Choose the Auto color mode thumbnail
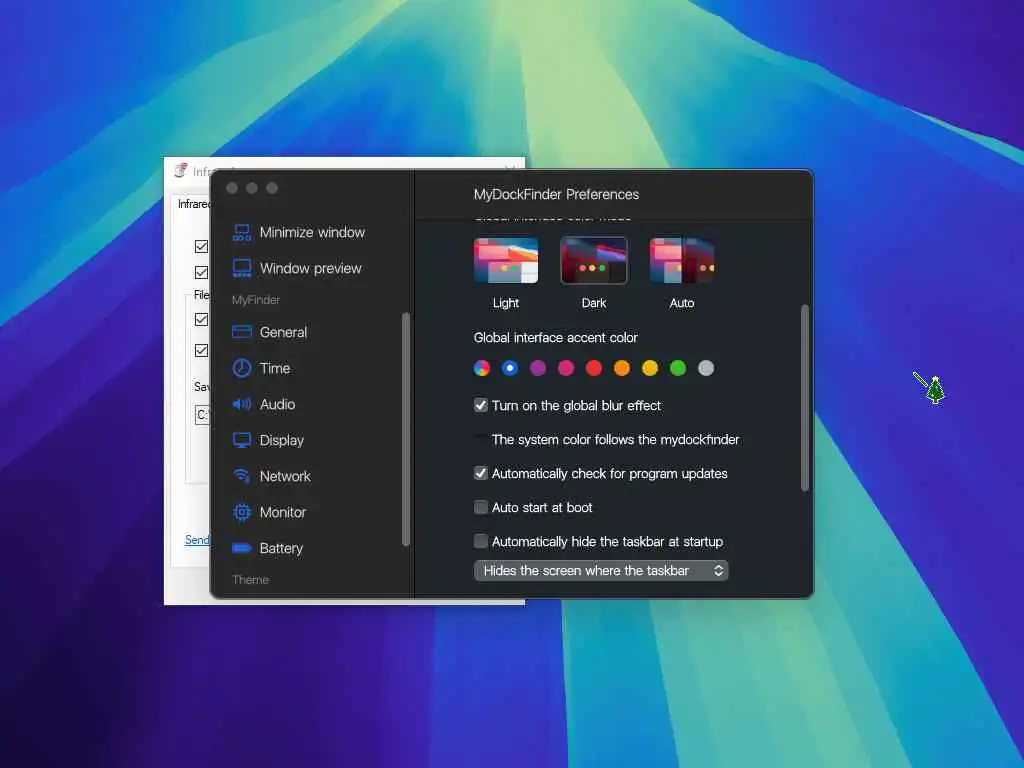1024x768 pixels. 682,261
